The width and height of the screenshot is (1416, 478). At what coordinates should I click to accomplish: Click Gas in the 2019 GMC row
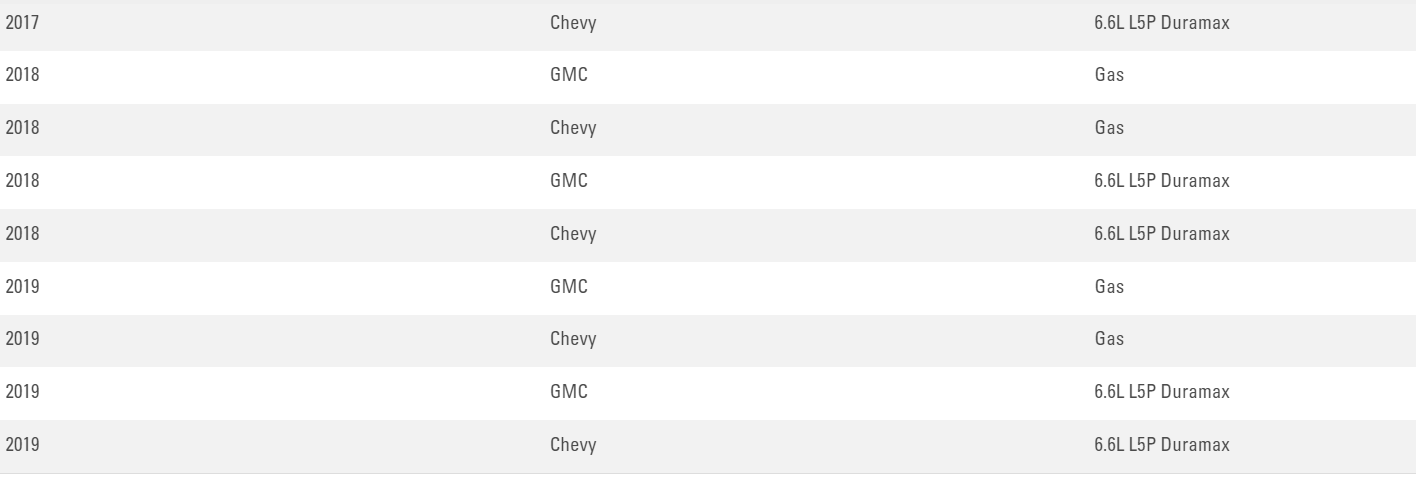[x=1109, y=287]
